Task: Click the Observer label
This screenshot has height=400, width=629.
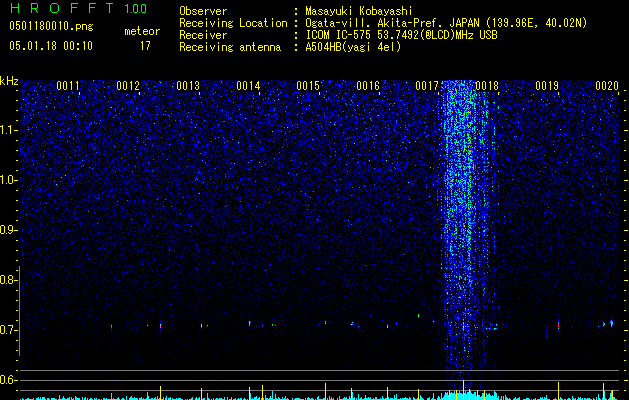Action: tap(203, 11)
